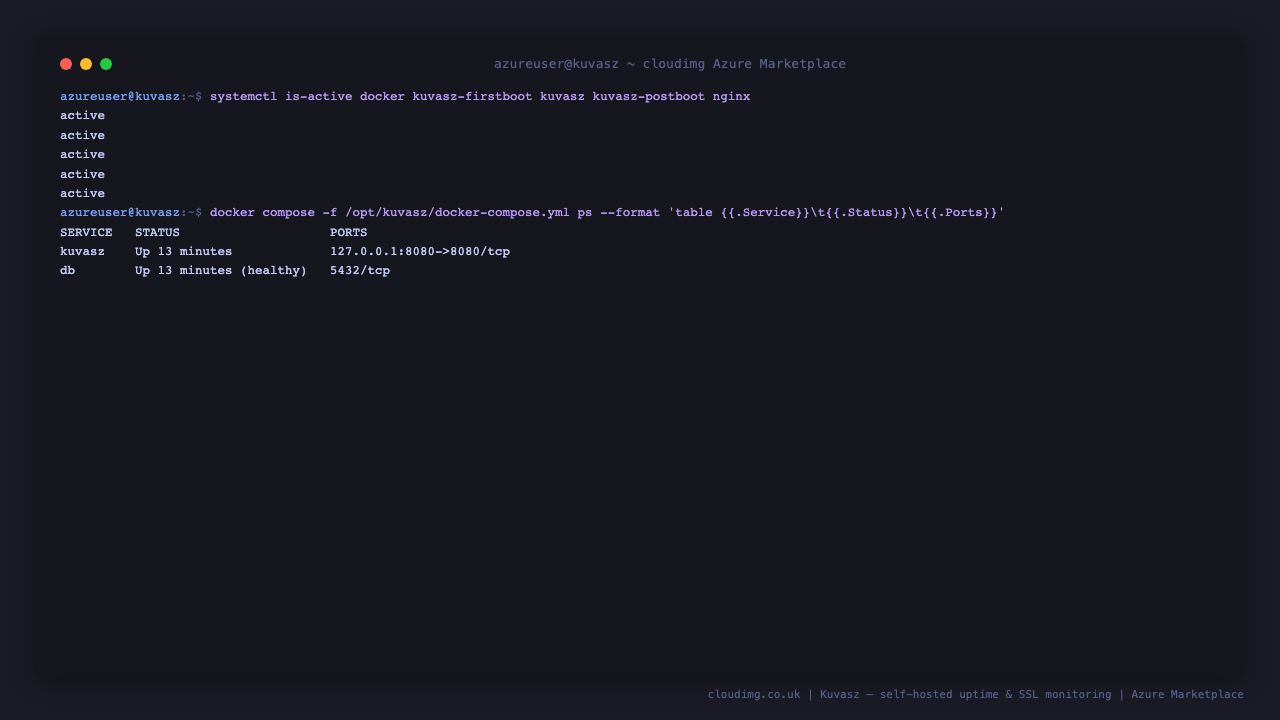This screenshot has width=1280, height=720.
Task: Click 'nginx' in the systemctl command
Action: click(731, 97)
